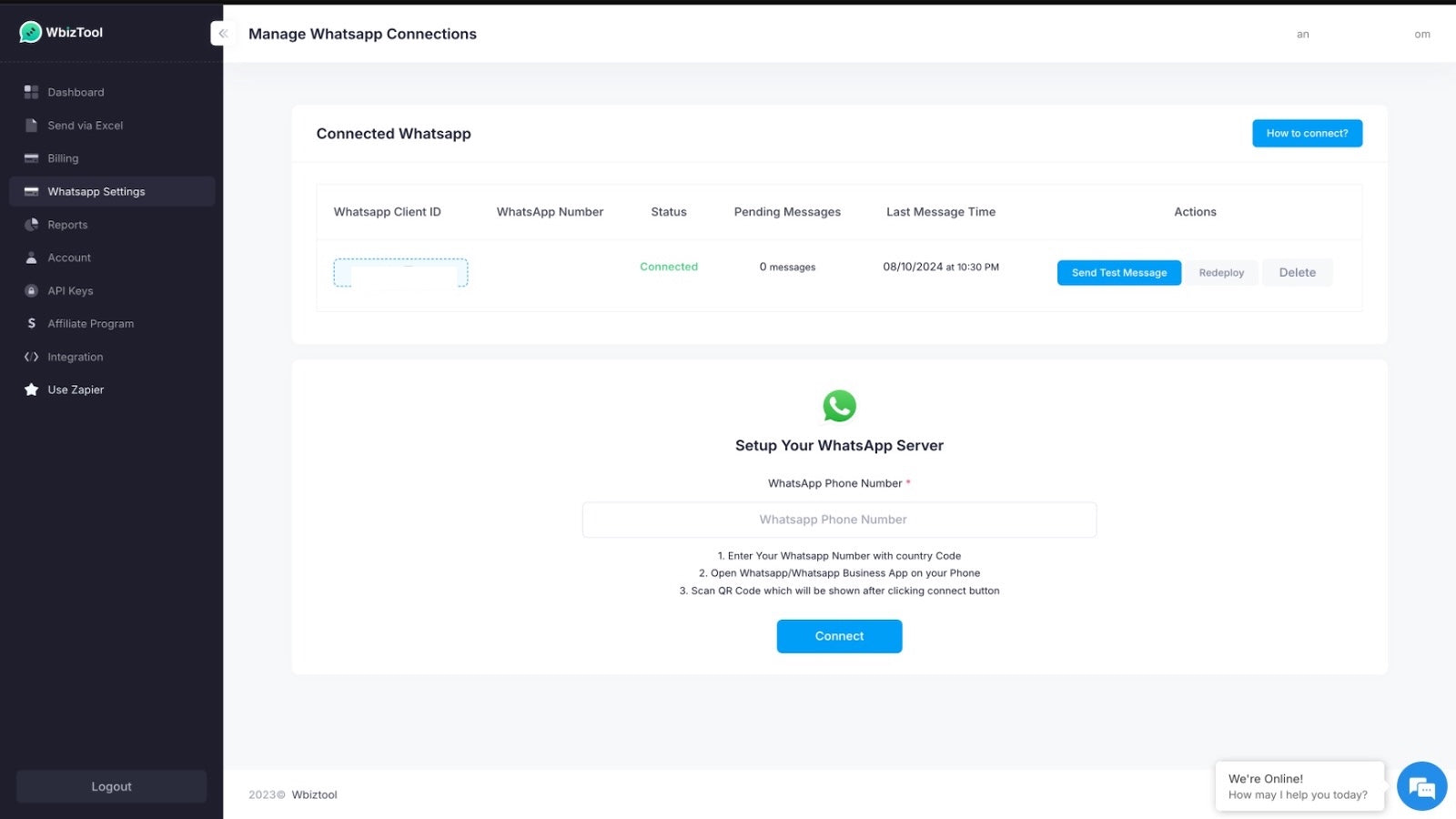Click How to connect?
Image resolution: width=1456 pixels, height=819 pixels.
[x=1307, y=133]
